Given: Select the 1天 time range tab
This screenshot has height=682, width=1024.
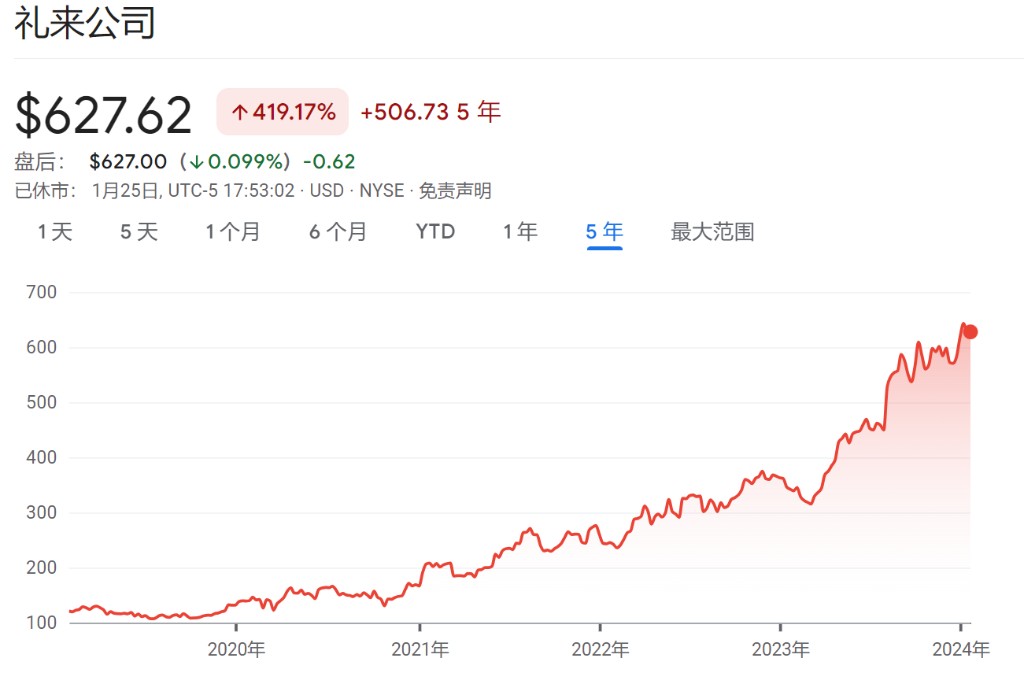Looking at the screenshot, I should [x=55, y=232].
